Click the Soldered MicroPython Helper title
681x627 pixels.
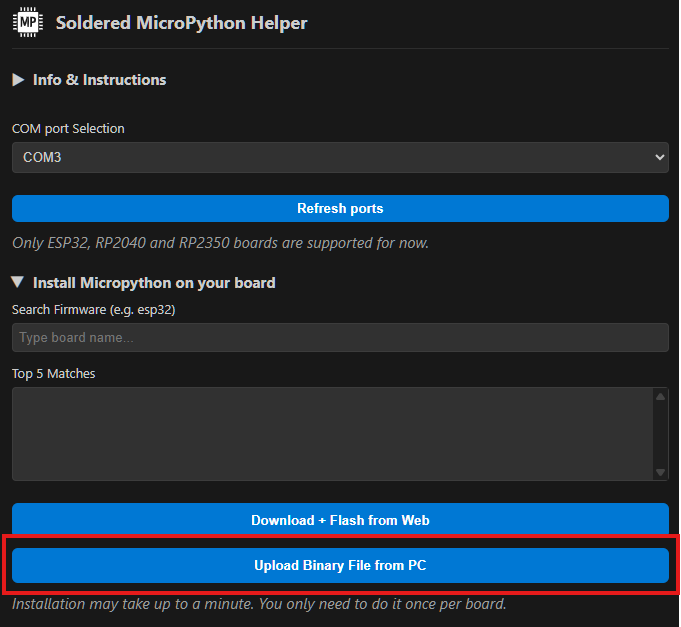pos(181,22)
